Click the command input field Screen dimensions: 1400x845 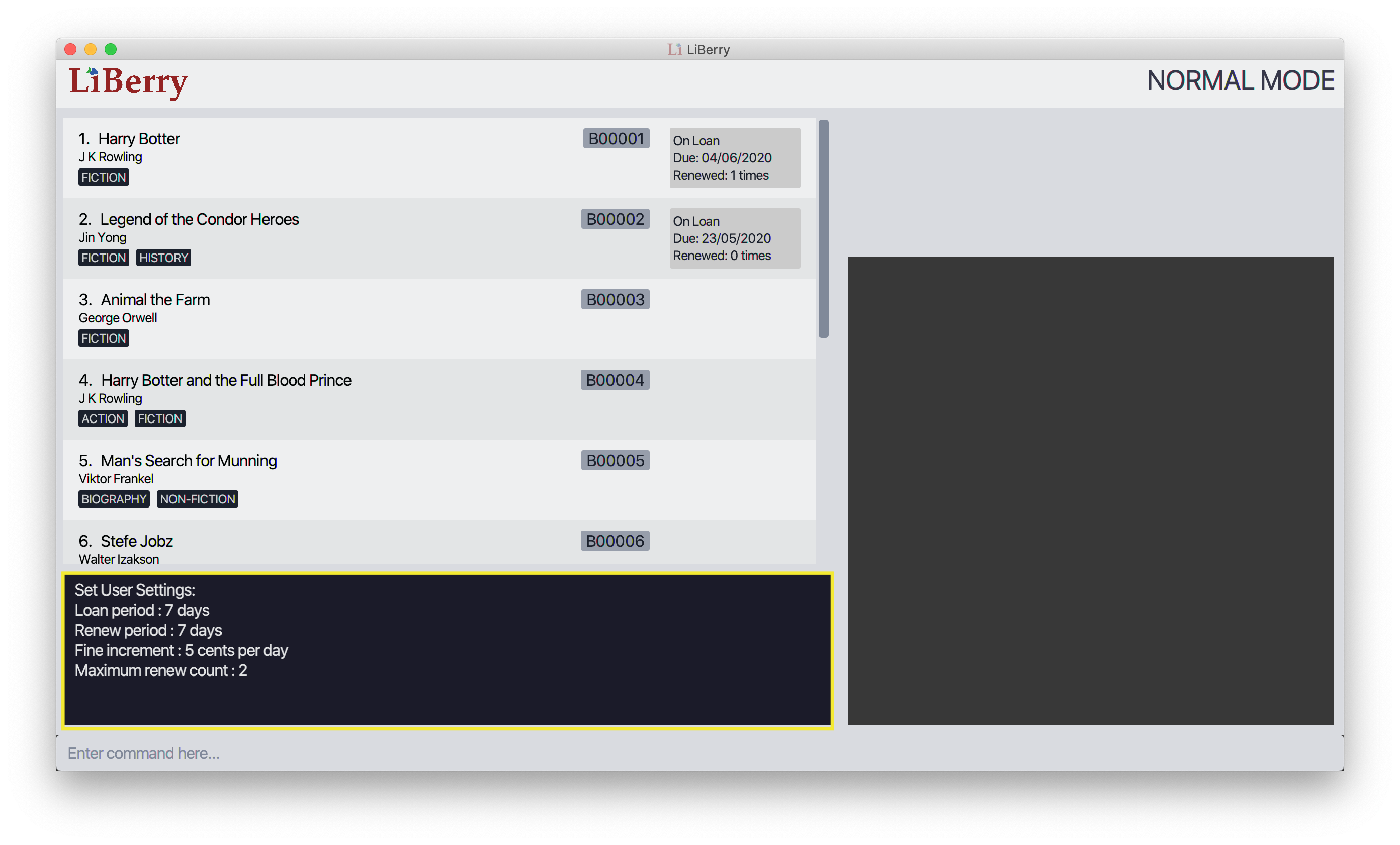[x=699, y=753]
